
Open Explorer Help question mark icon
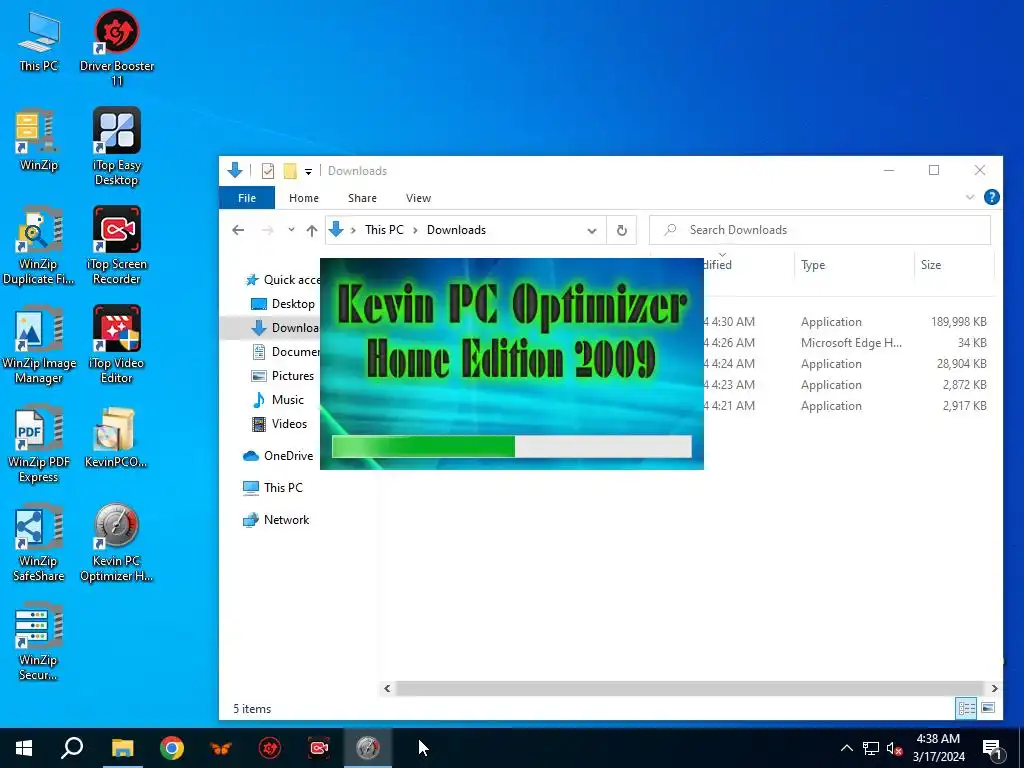tap(991, 197)
